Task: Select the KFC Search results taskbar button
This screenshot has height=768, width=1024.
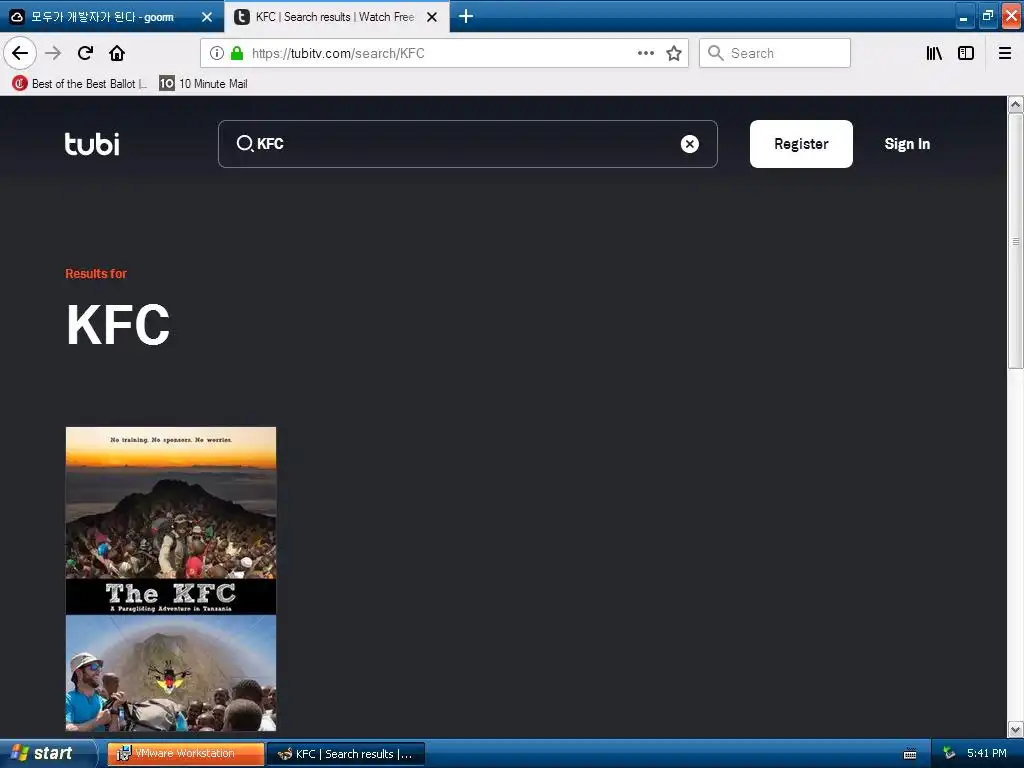Action: click(346, 754)
